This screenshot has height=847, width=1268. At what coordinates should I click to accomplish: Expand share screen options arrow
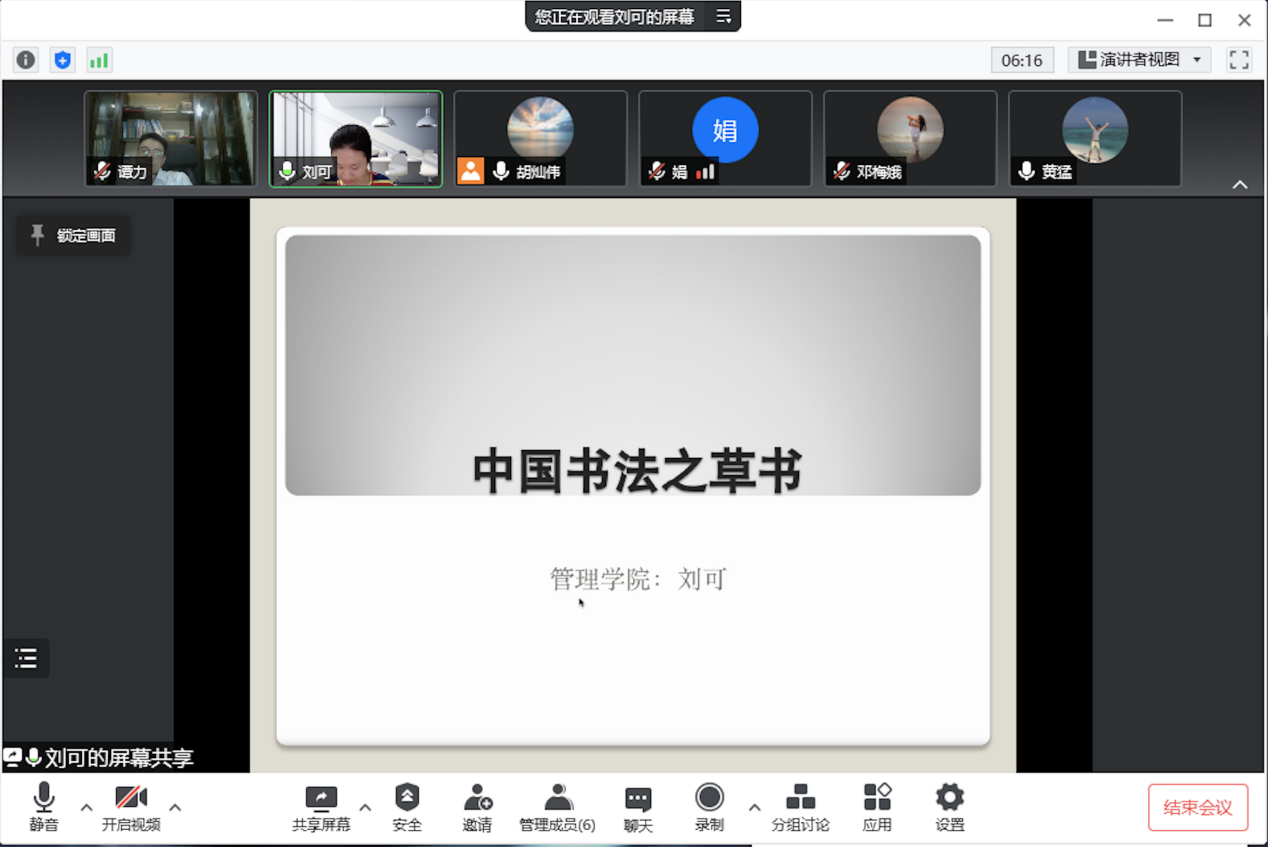pos(365,807)
